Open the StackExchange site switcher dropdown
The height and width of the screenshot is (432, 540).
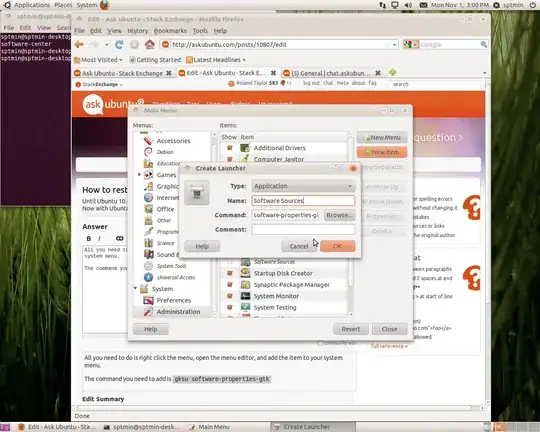coord(99,84)
